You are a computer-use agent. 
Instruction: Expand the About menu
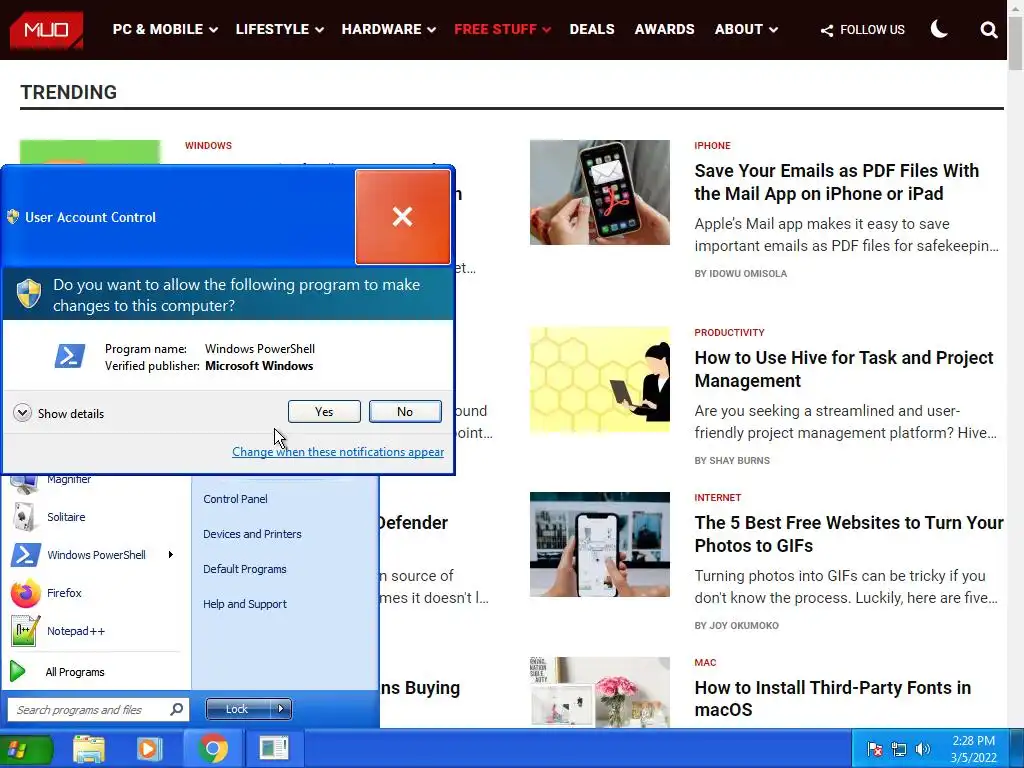pos(746,29)
